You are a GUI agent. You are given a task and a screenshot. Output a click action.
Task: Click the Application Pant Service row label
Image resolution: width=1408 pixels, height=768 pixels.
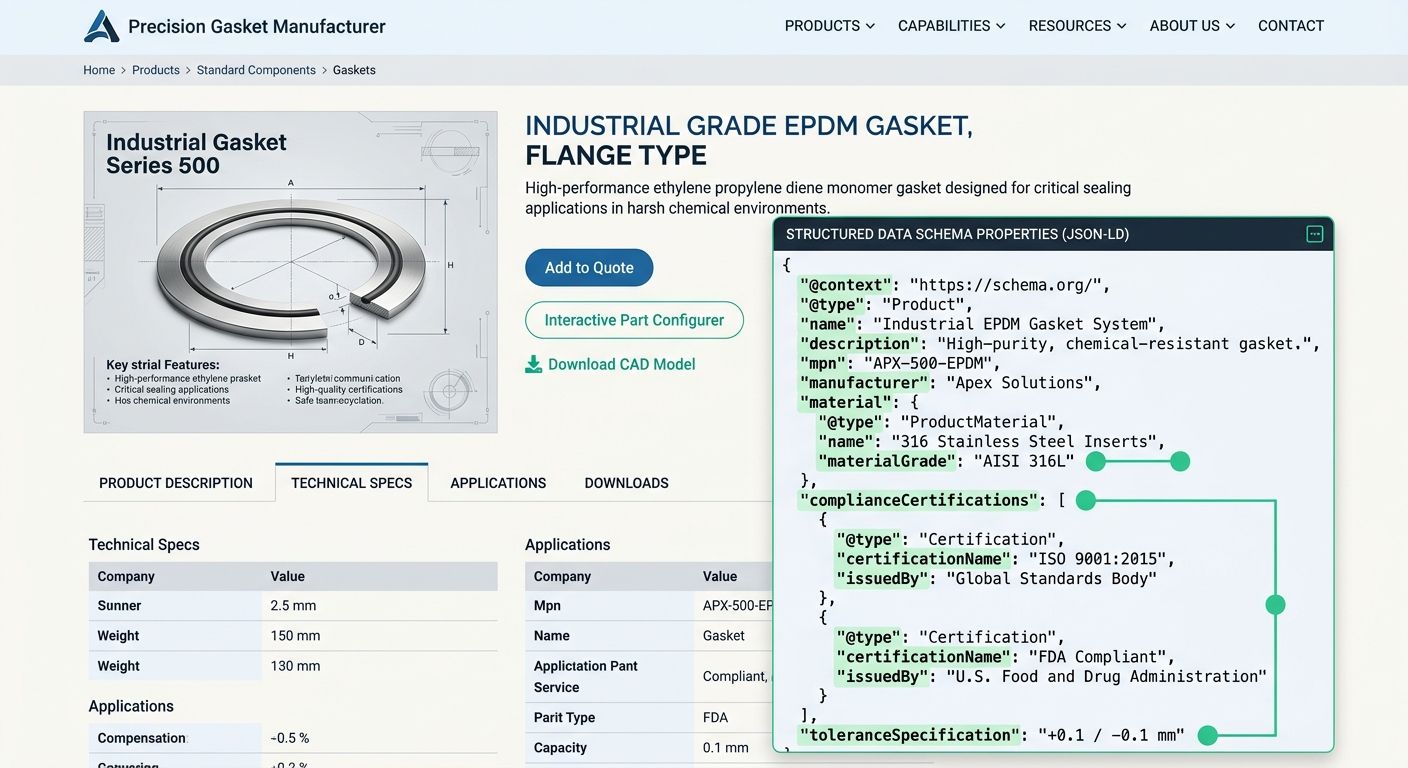(x=586, y=677)
